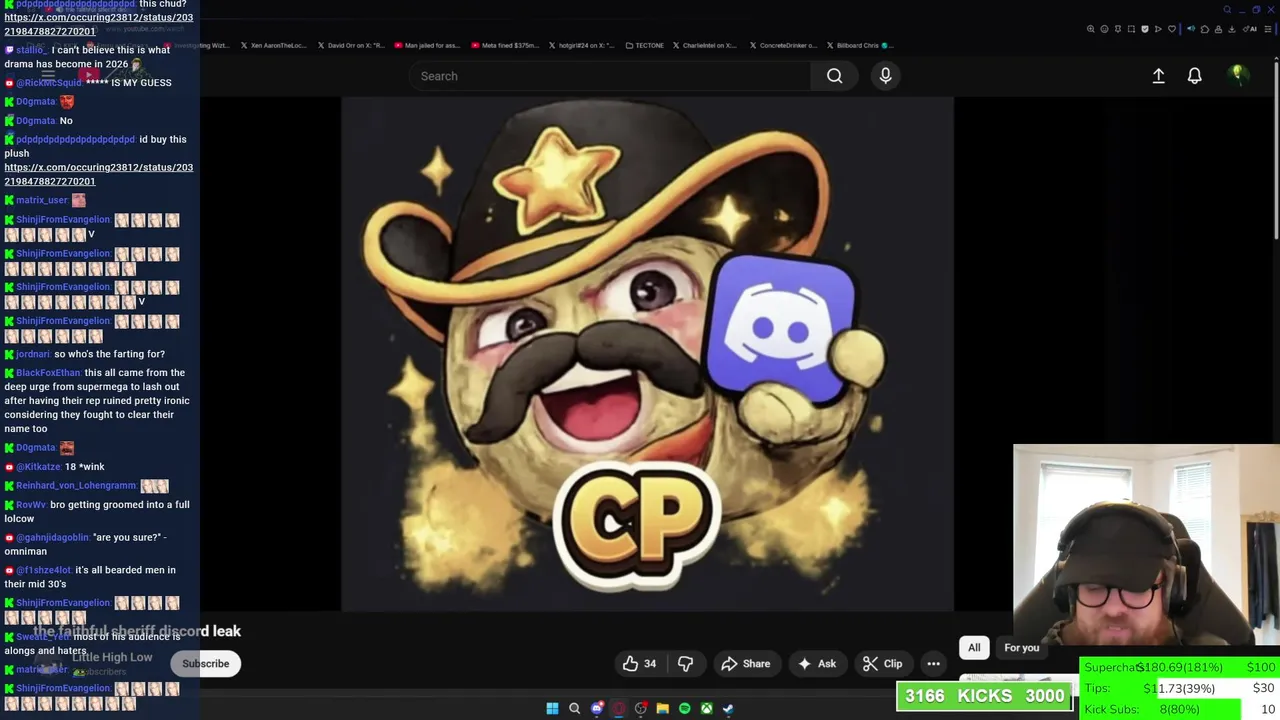Click chat username @f1shze4lot

coord(44,570)
